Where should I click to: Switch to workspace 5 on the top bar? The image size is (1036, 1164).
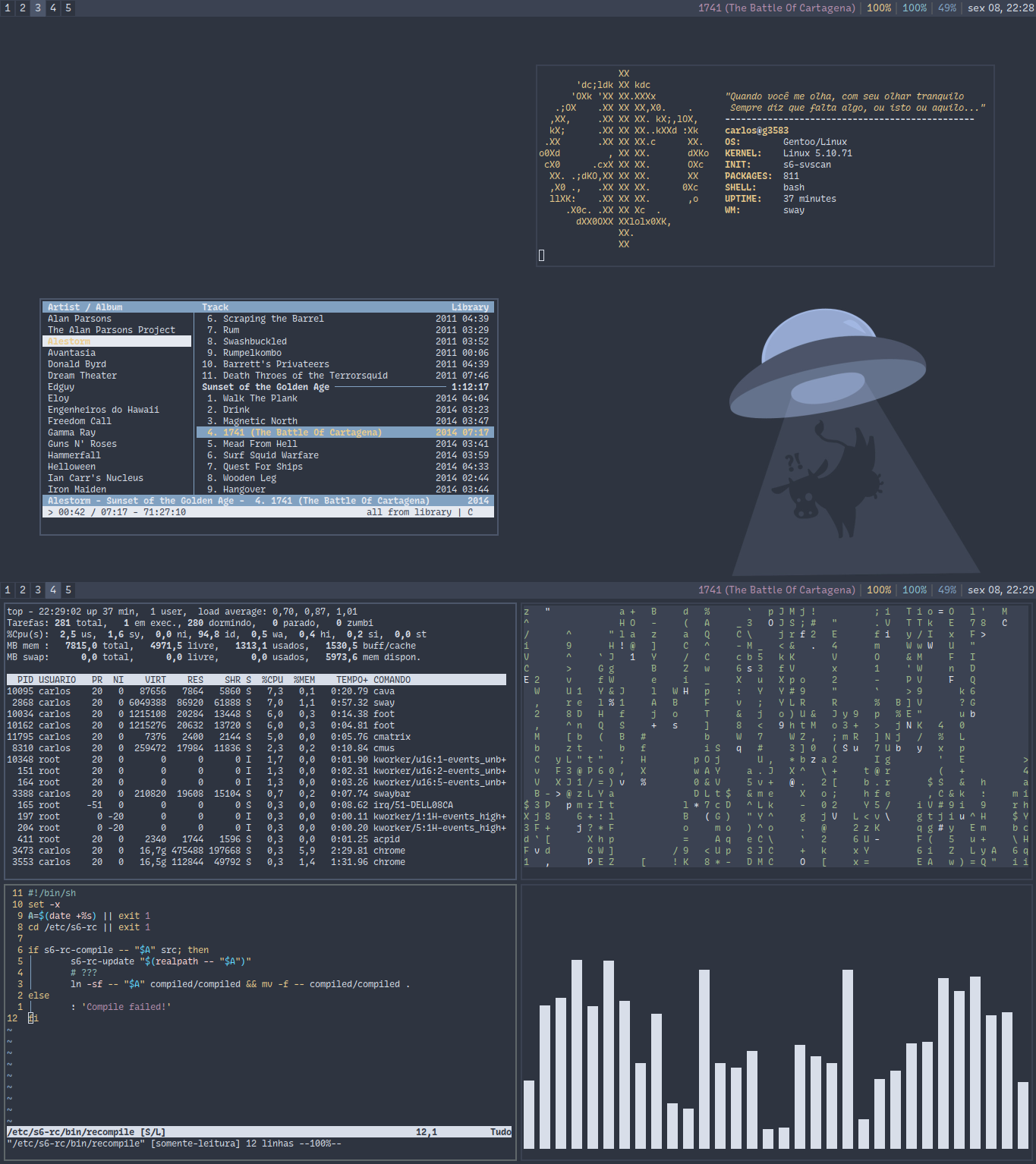68,8
